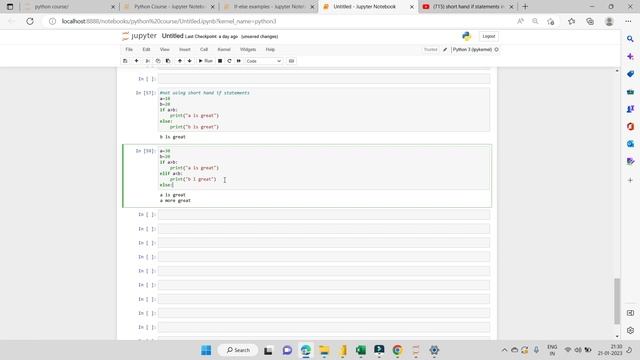Restart kernel and run all cells icon
The image size is (640, 360).
pyautogui.click(x=239, y=61)
